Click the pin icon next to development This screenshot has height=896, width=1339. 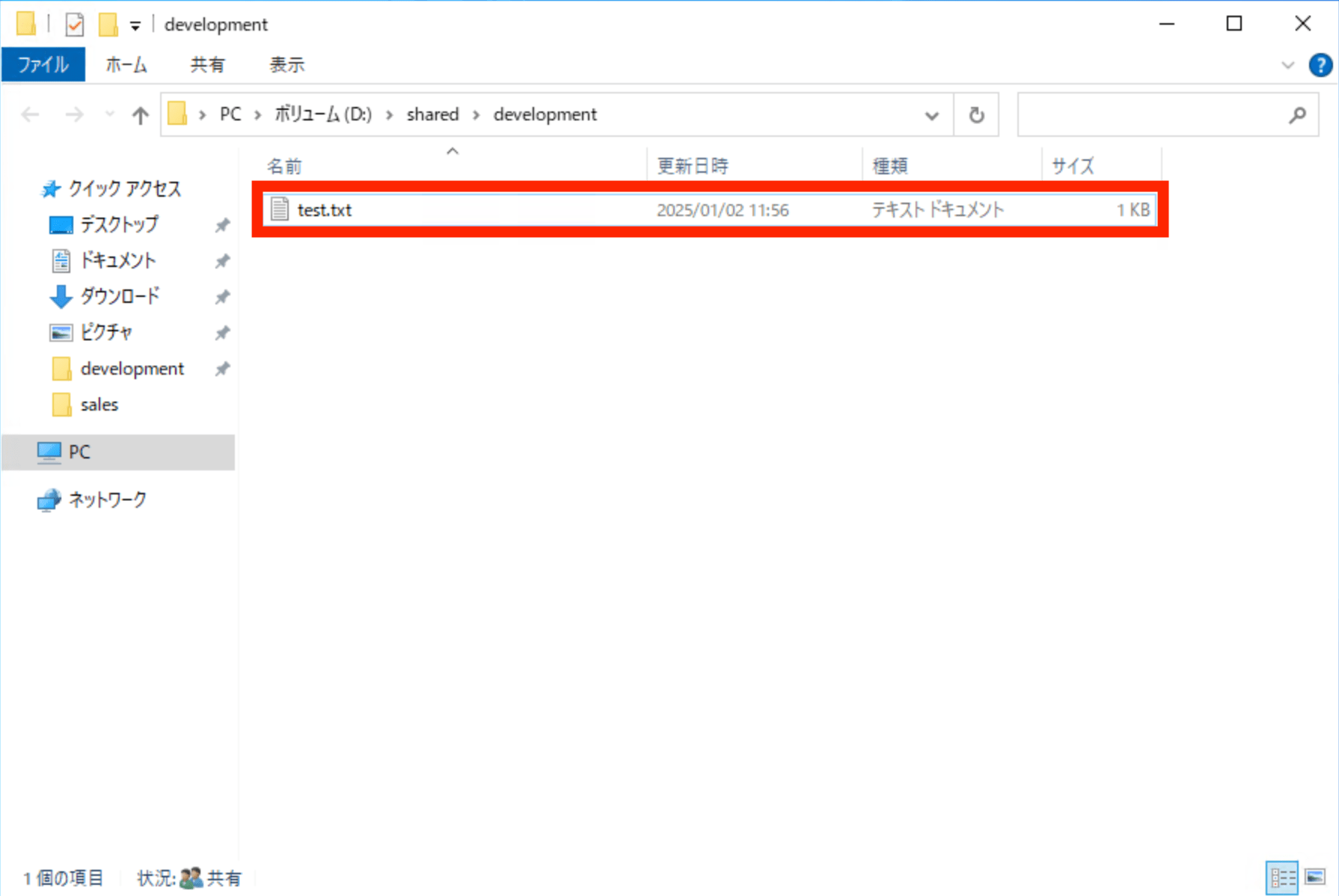[x=222, y=369]
